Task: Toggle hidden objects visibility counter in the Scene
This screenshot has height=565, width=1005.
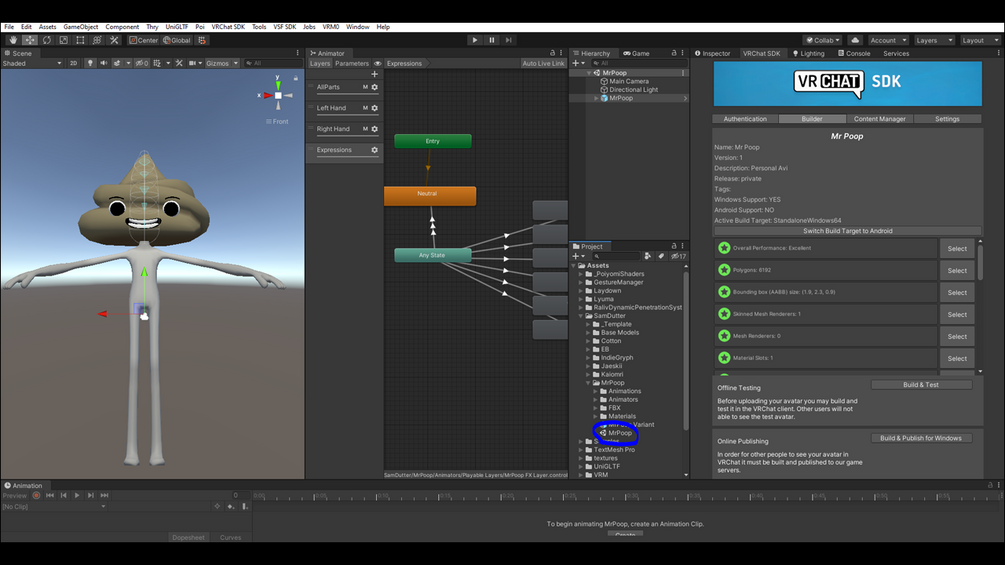Action: point(142,63)
